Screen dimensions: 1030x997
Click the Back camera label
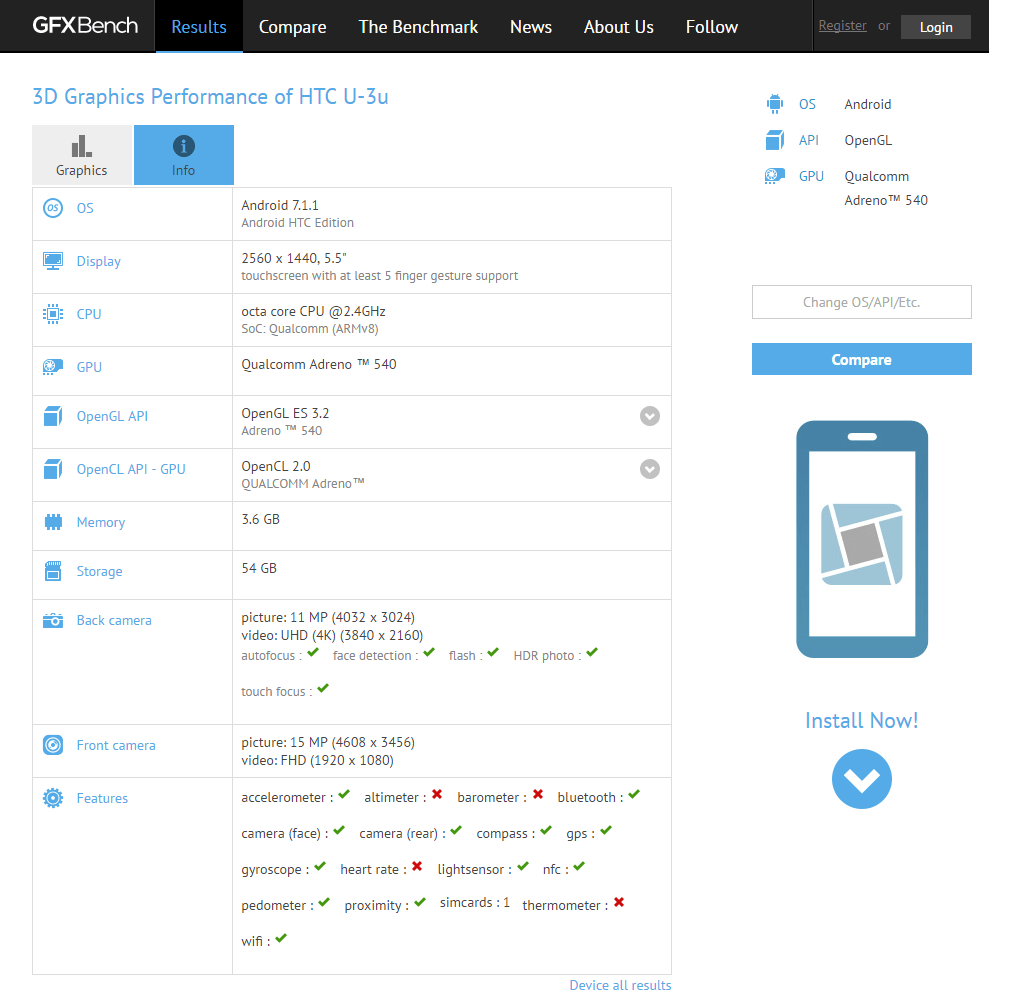[114, 620]
